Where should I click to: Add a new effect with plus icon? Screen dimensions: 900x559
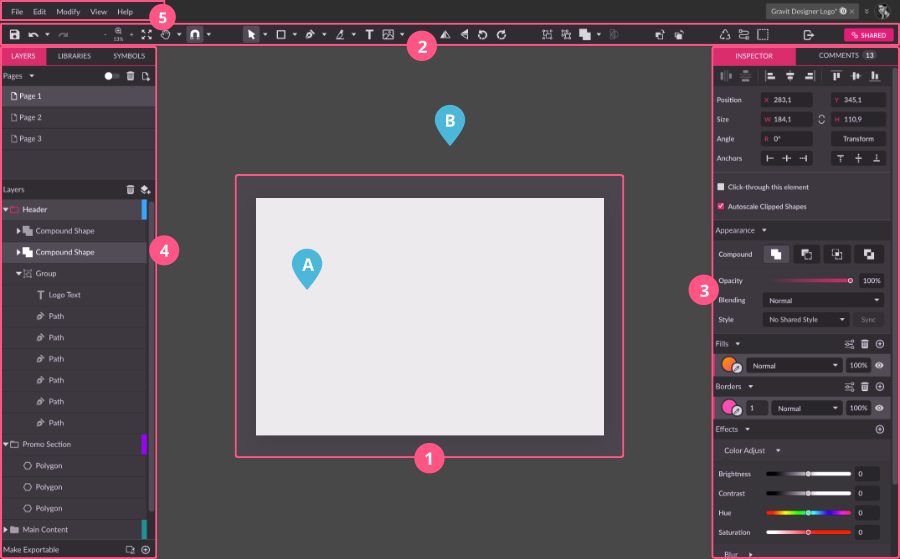(x=880, y=429)
